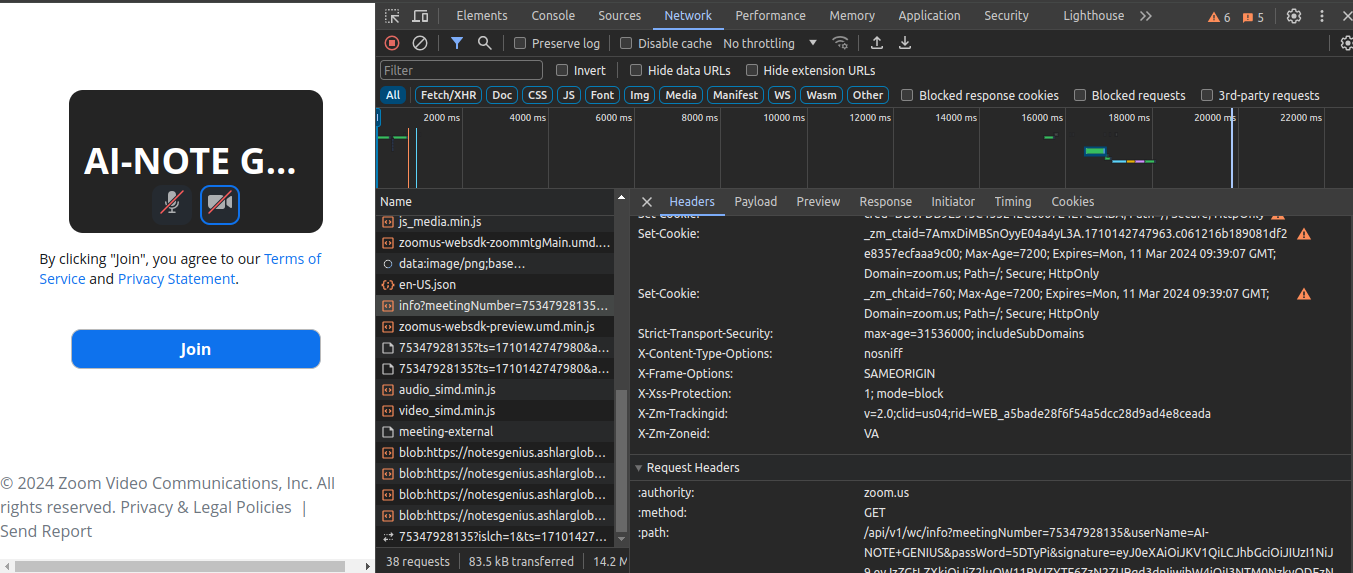
Task: Show more DevTools tabs chevron
Action: (1146, 16)
